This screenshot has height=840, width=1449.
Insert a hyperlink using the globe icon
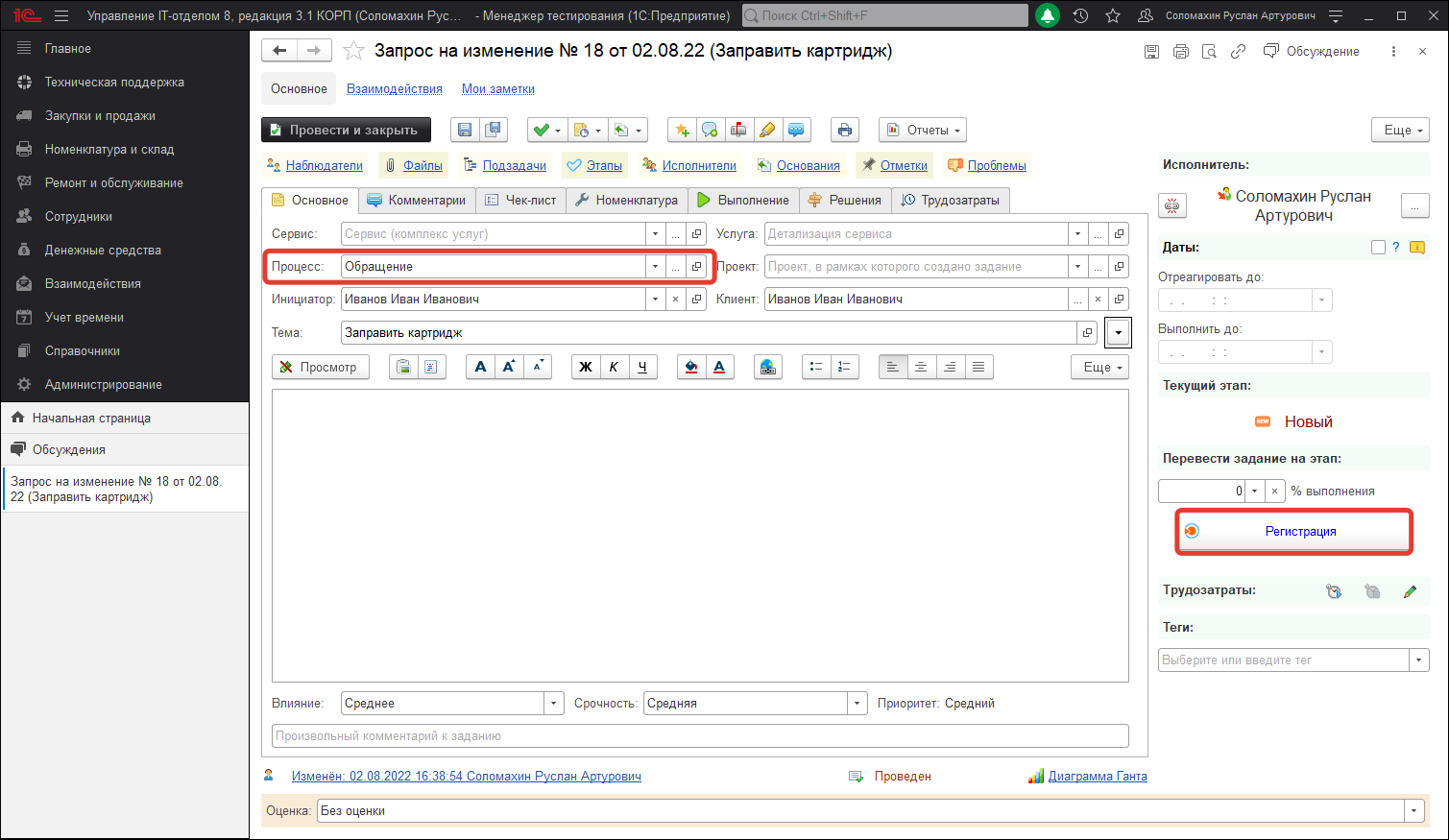(767, 367)
